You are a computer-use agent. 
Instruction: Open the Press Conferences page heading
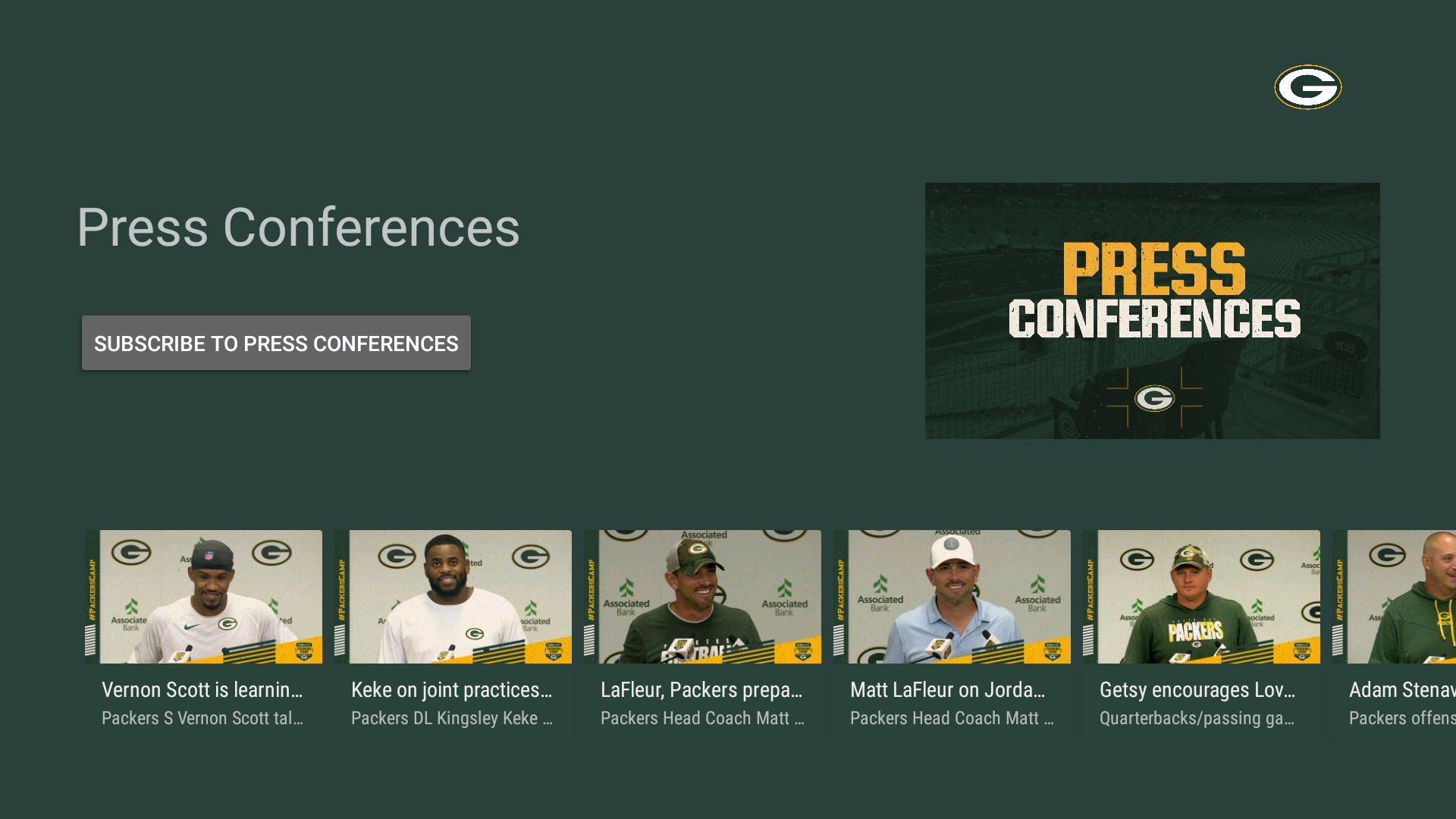coord(298,227)
